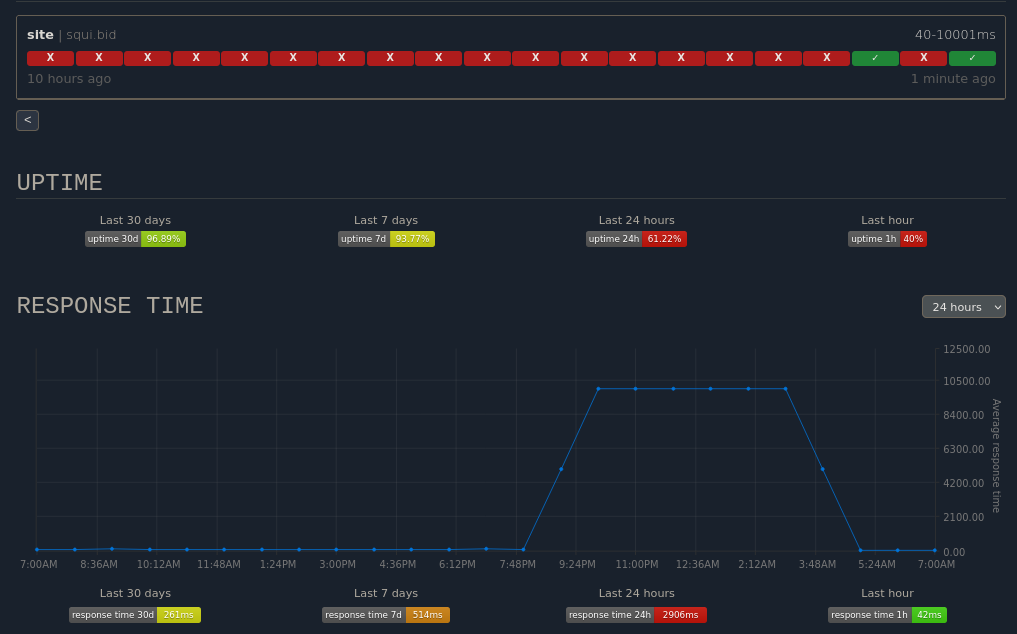Click the uptime 1h 40% badge
The image size is (1017, 634).
point(887,239)
